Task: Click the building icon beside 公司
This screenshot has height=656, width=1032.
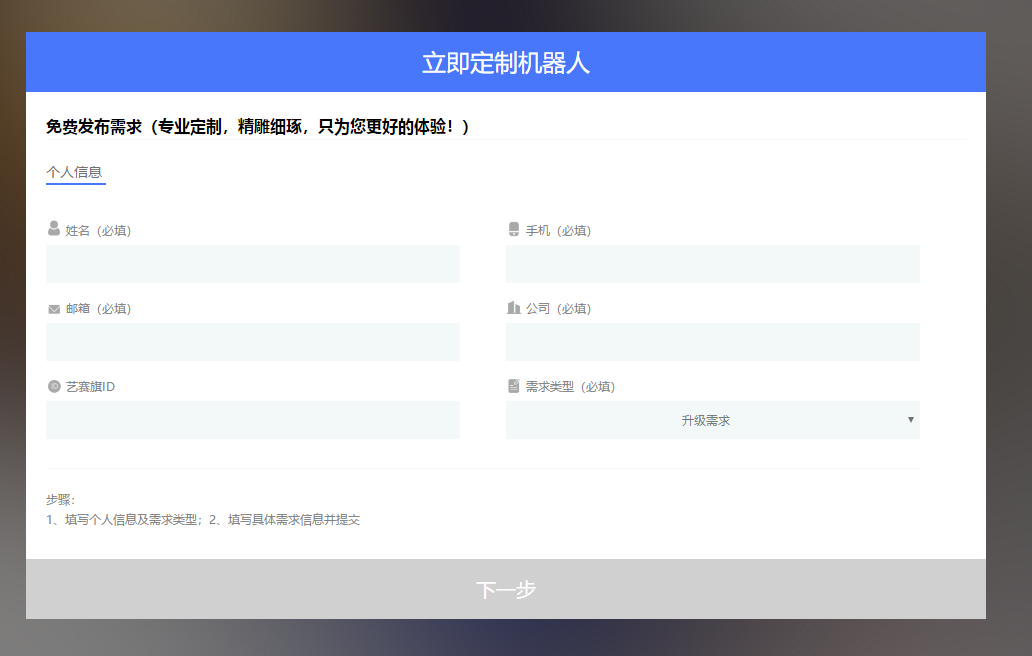Action: [x=514, y=308]
